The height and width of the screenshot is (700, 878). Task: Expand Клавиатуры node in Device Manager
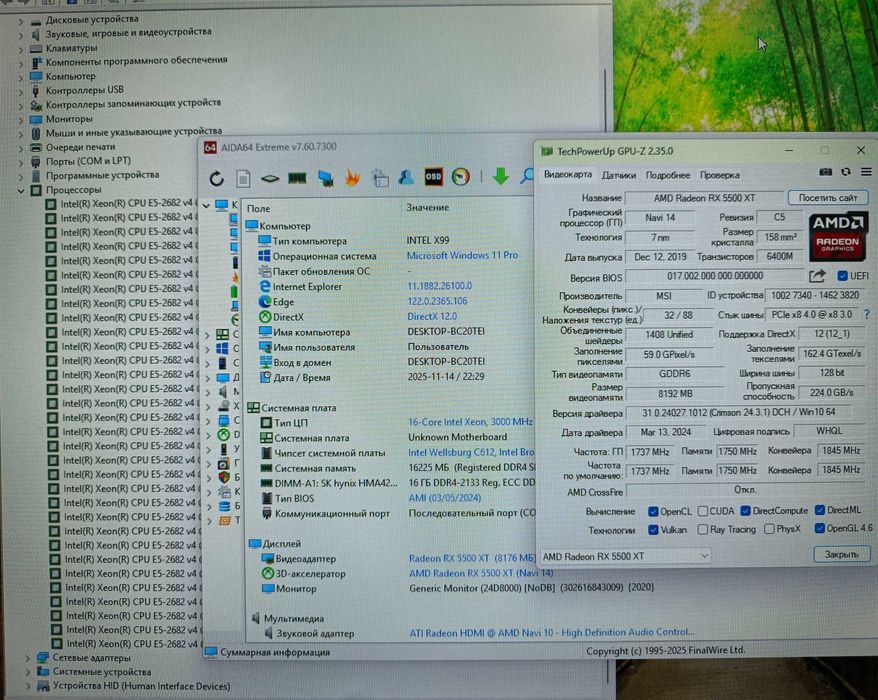tap(21, 49)
